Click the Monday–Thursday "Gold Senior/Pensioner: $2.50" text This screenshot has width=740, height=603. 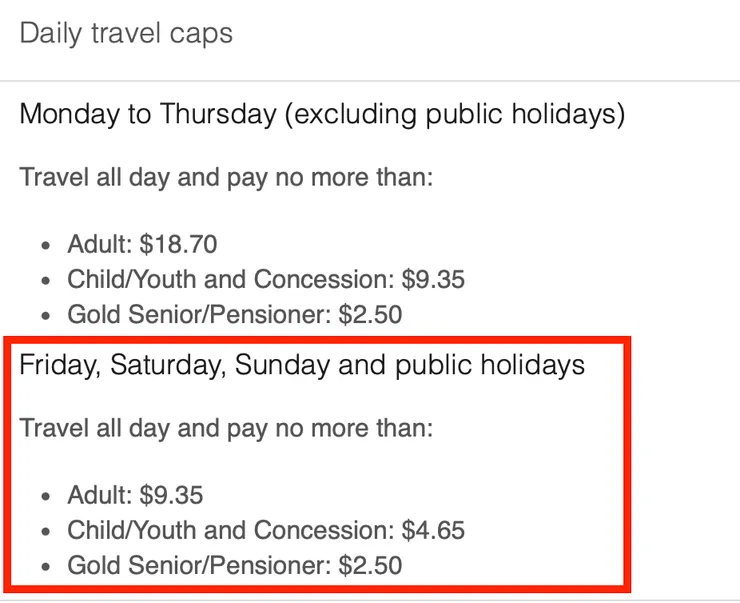point(234,315)
